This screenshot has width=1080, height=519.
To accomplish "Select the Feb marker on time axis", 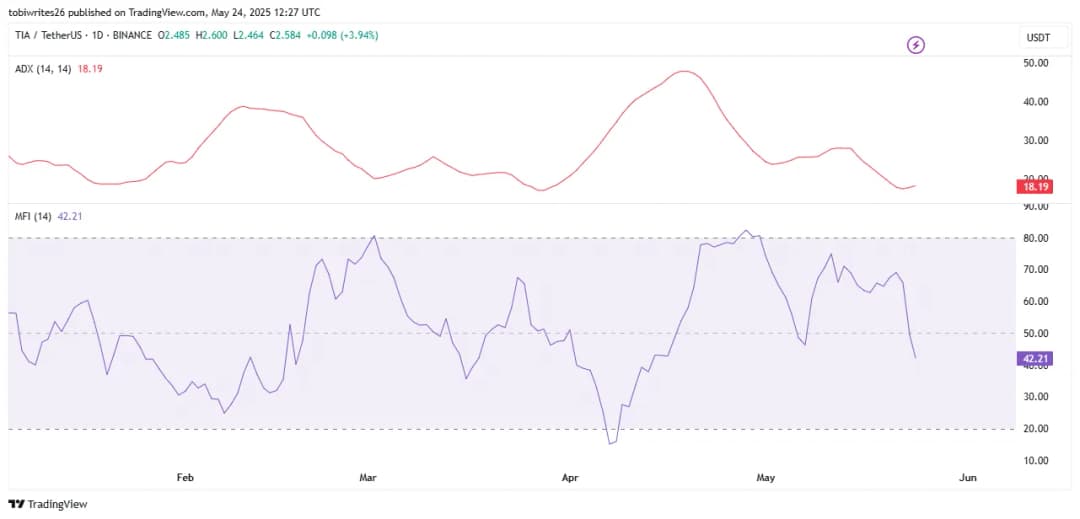I will coord(184,479).
